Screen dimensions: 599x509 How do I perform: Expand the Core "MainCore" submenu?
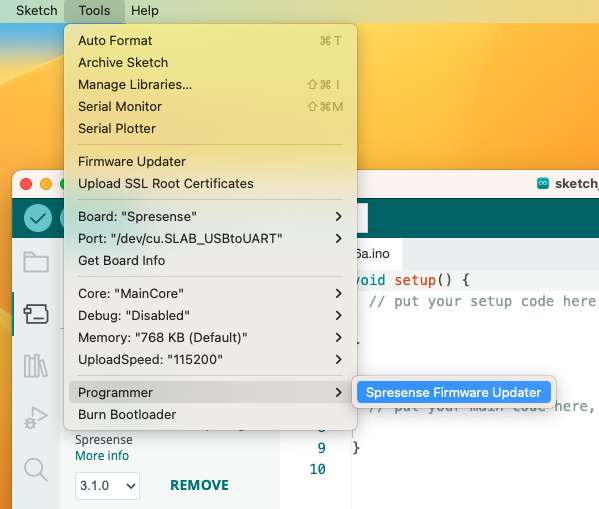[x=210, y=293]
